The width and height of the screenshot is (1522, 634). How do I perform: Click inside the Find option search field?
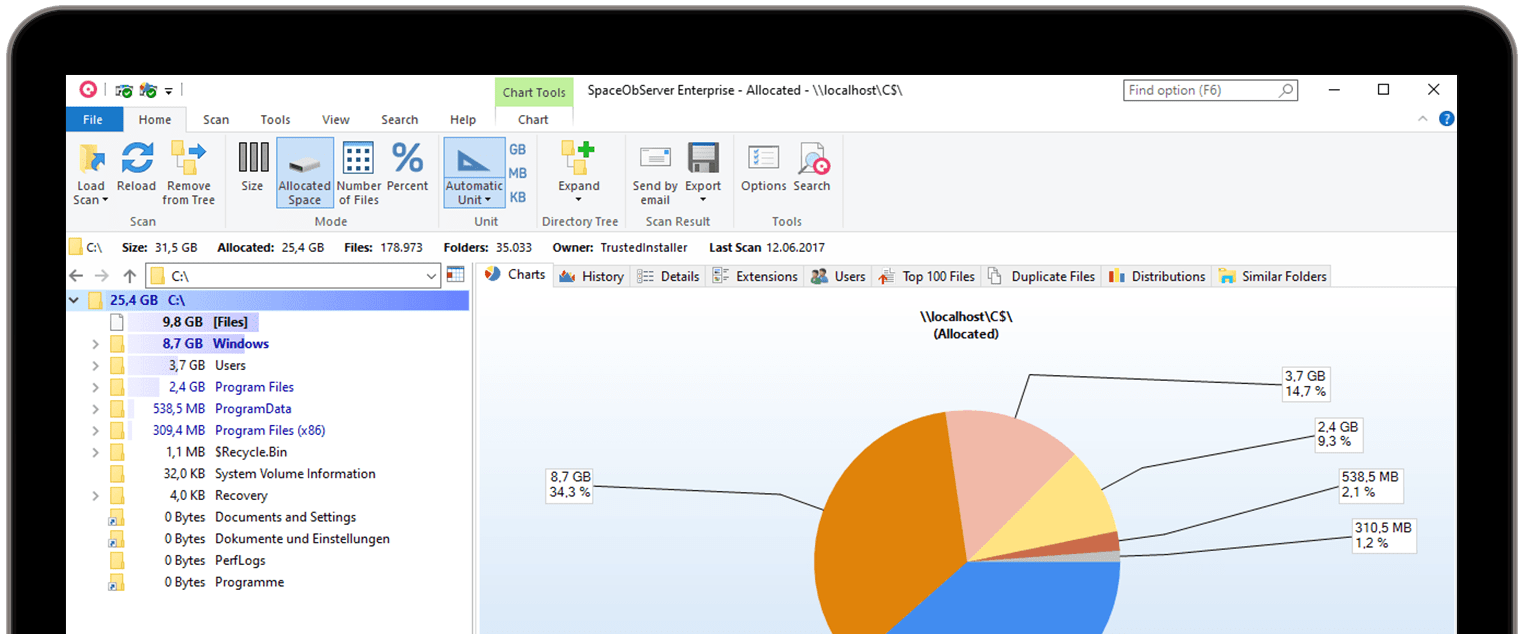coord(1200,89)
